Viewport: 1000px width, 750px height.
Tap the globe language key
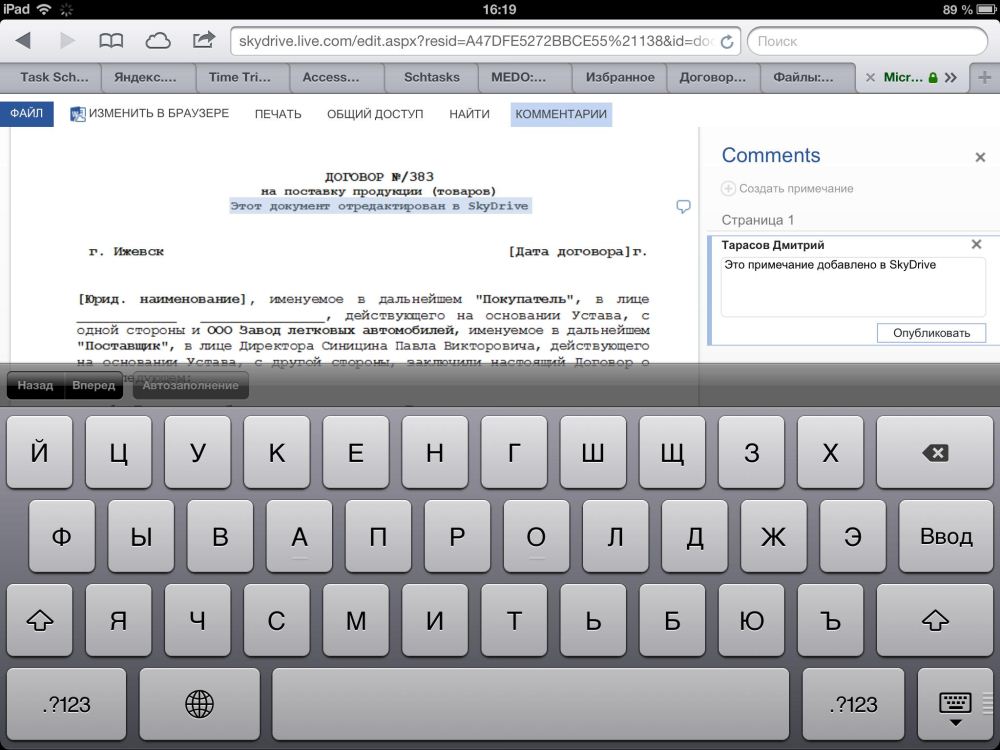[199, 704]
